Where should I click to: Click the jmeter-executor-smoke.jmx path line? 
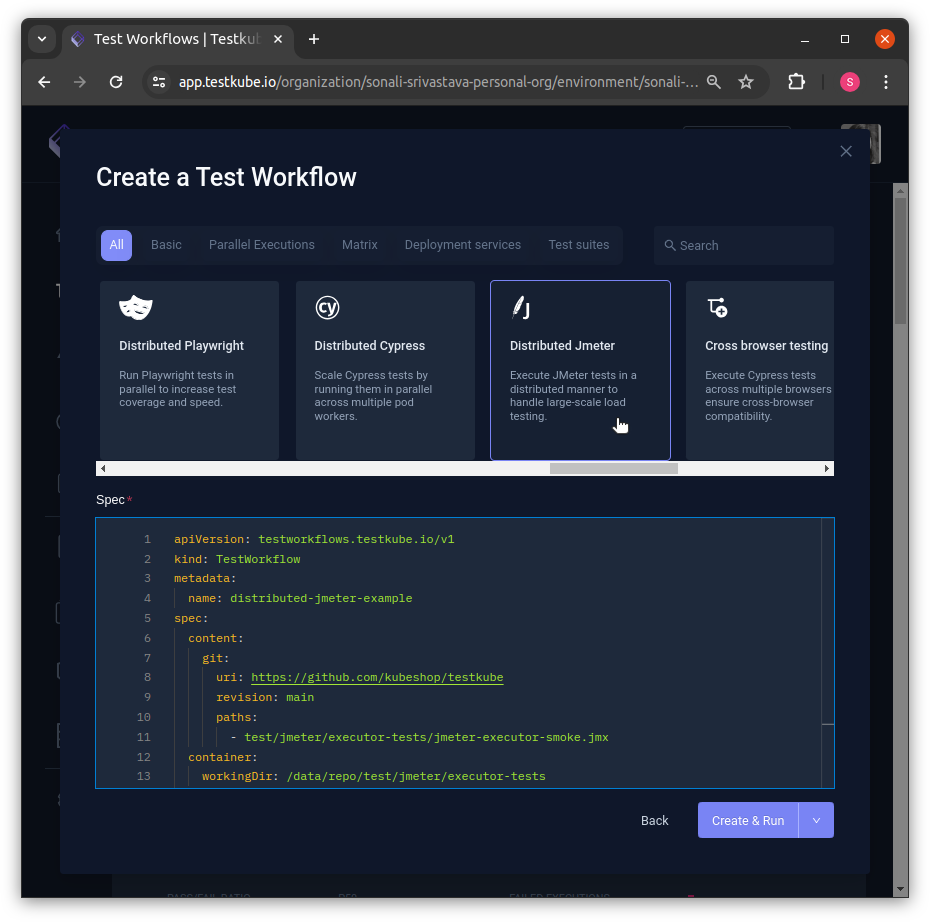(x=426, y=737)
